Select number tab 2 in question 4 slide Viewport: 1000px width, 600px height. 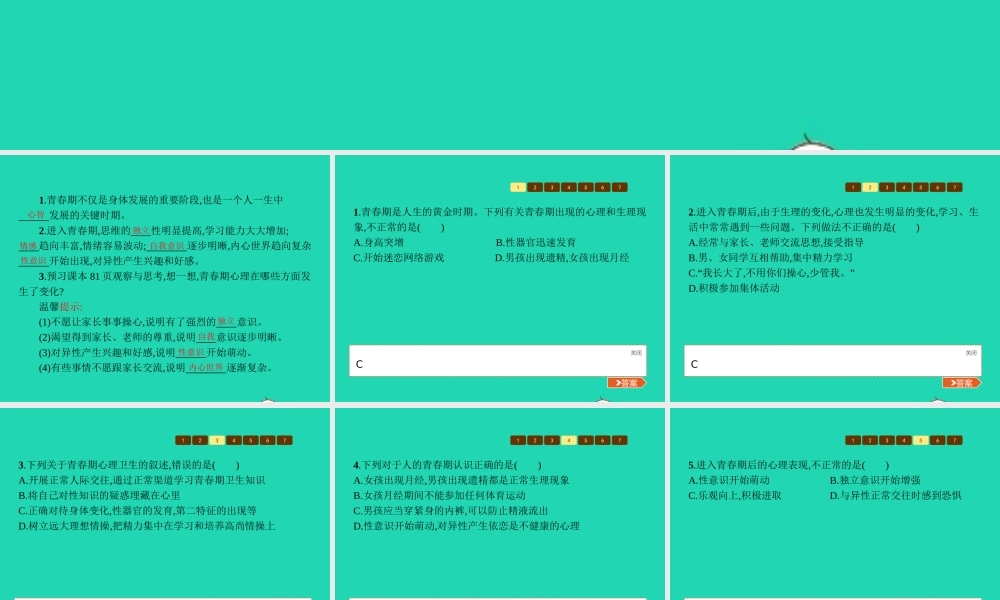(x=534, y=440)
